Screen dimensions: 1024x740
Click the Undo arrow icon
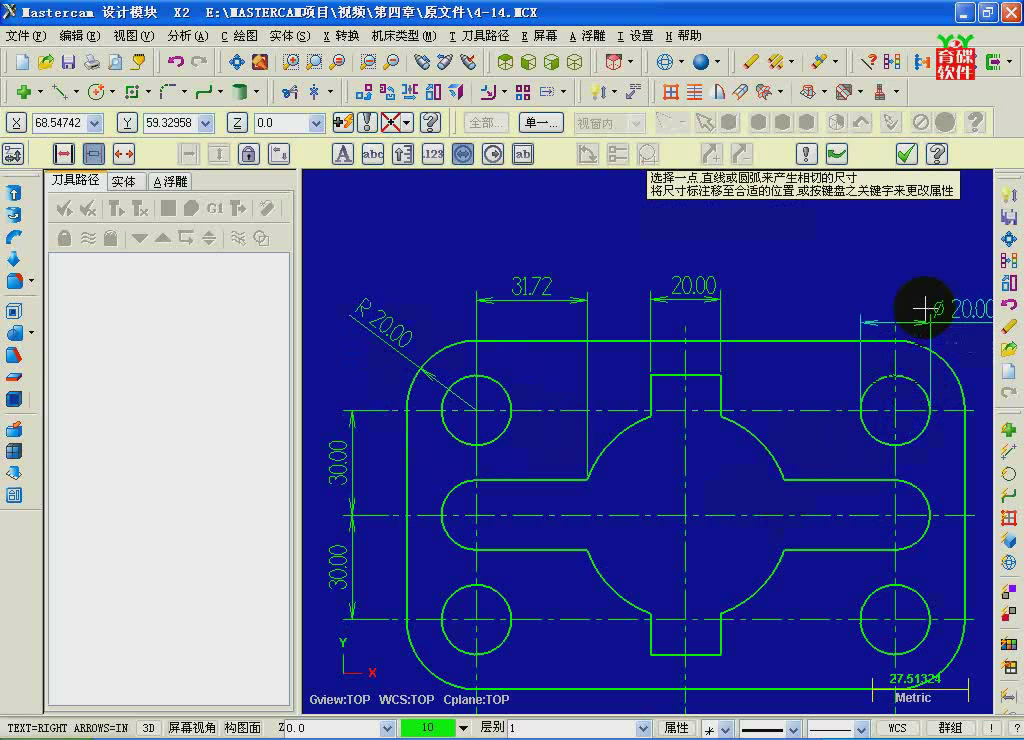click(176, 62)
